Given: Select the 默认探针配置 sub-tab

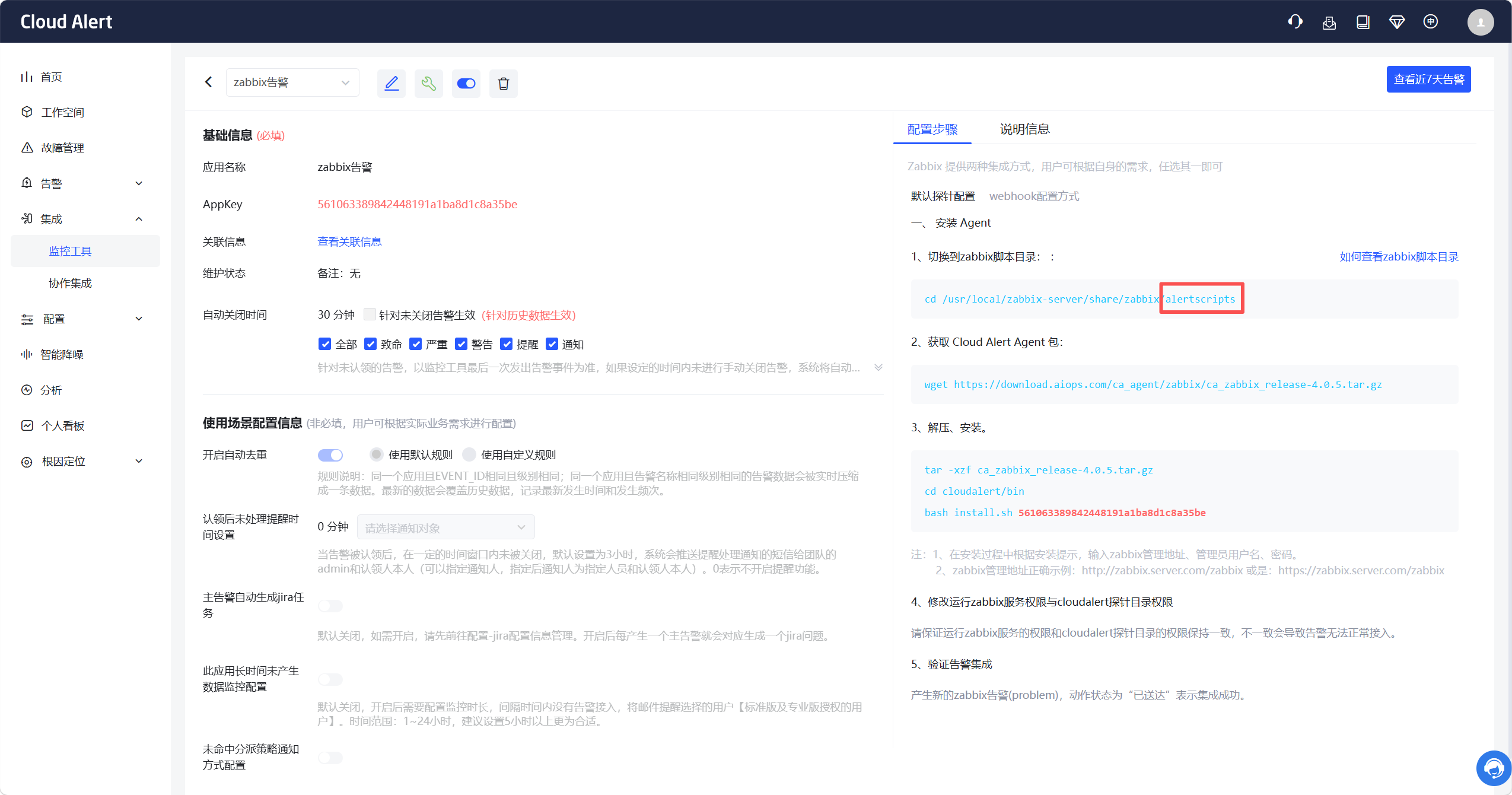Looking at the screenshot, I should [x=943, y=196].
